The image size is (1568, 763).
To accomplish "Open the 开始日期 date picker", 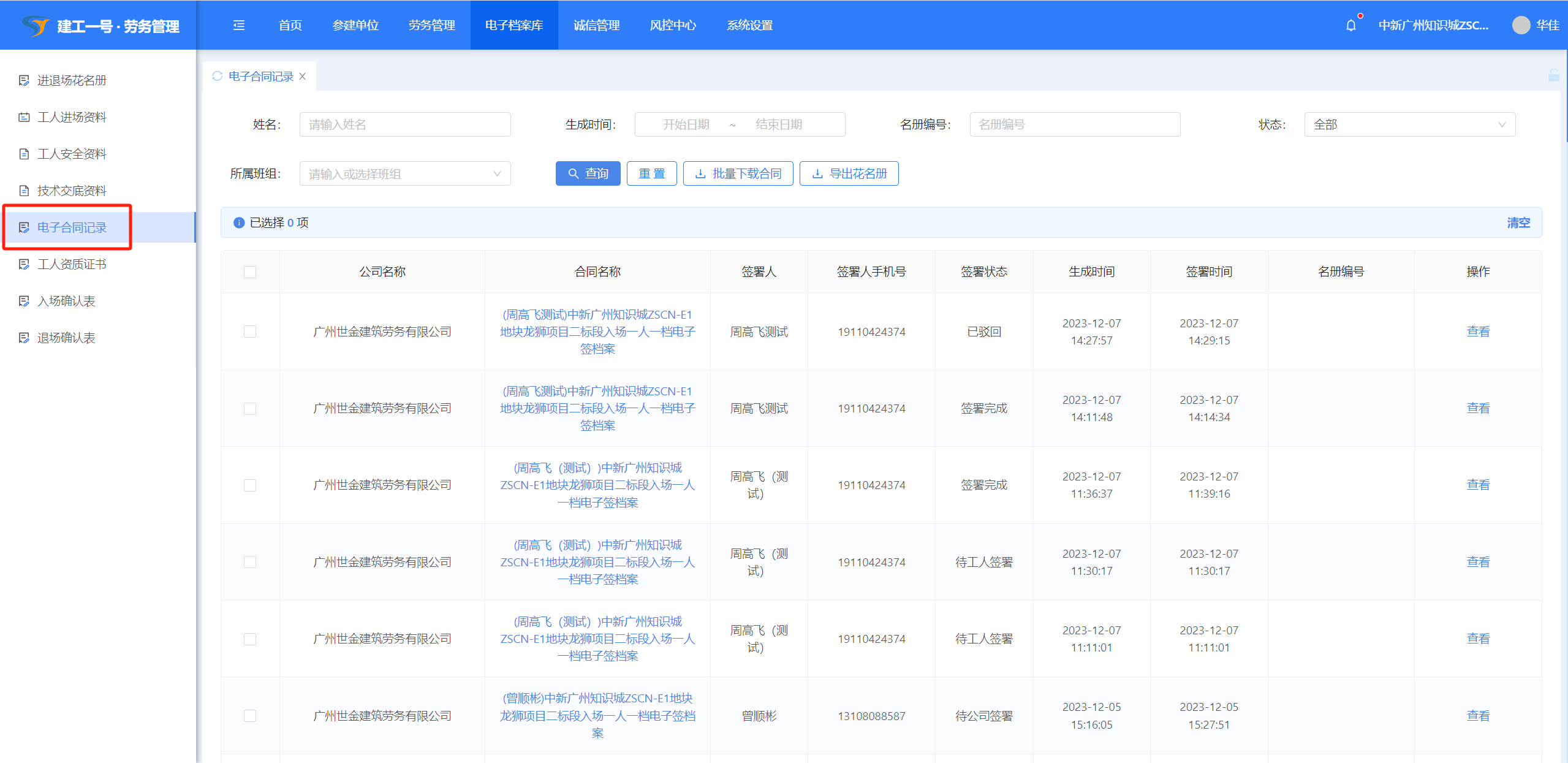I will (686, 124).
